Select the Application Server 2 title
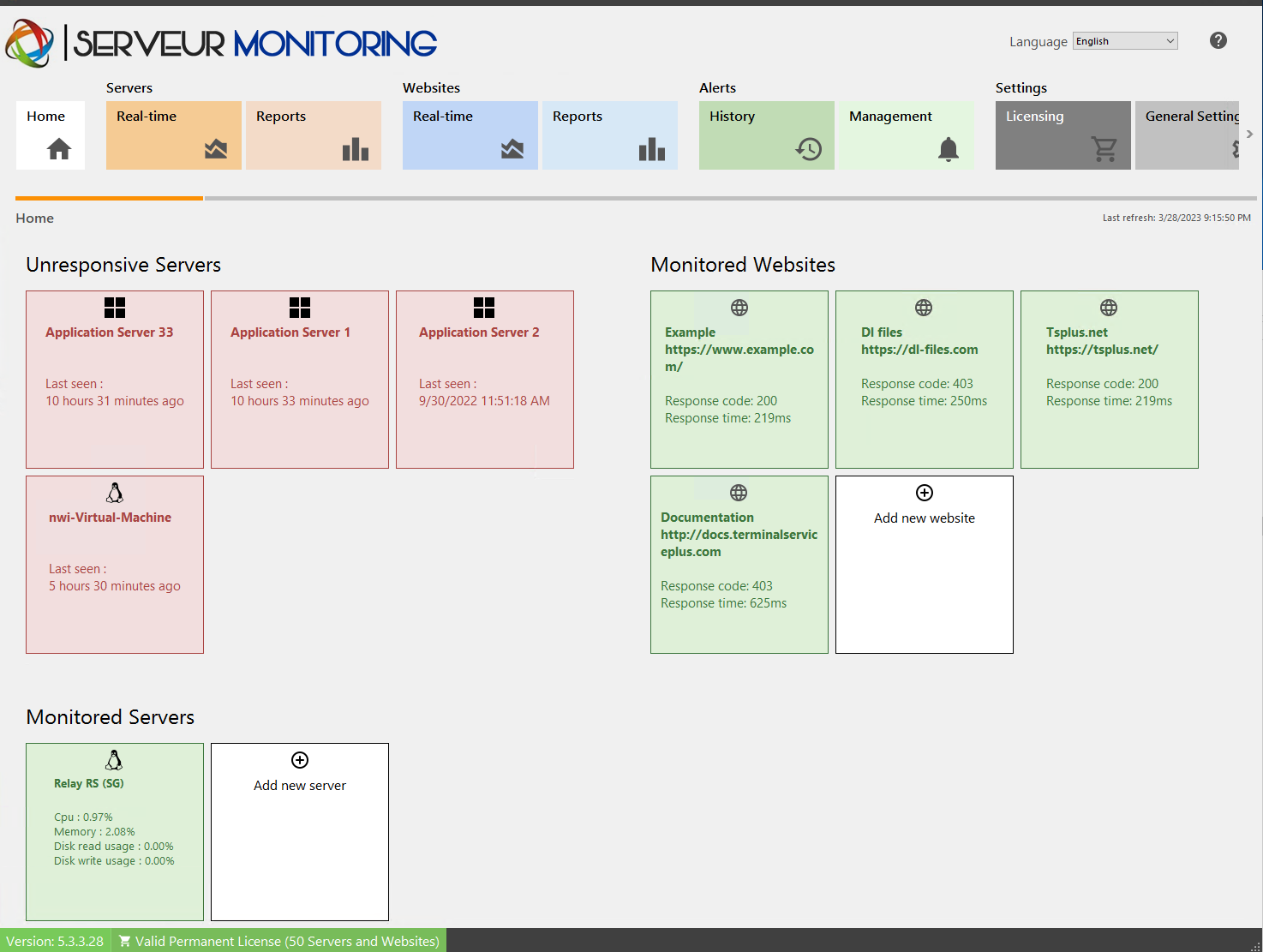This screenshot has height=952, width=1263. point(479,332)
